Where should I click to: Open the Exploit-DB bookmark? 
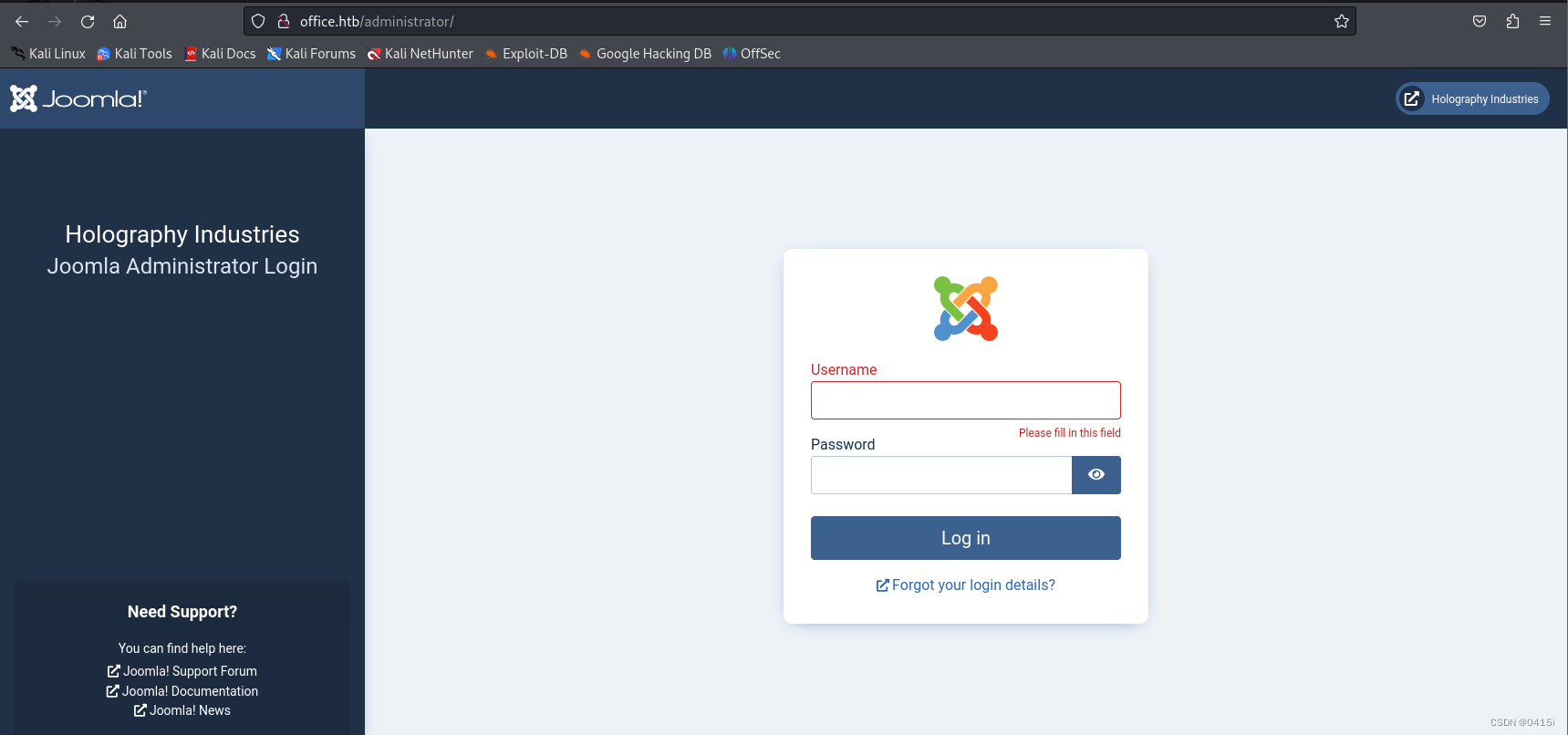point(526,54)
